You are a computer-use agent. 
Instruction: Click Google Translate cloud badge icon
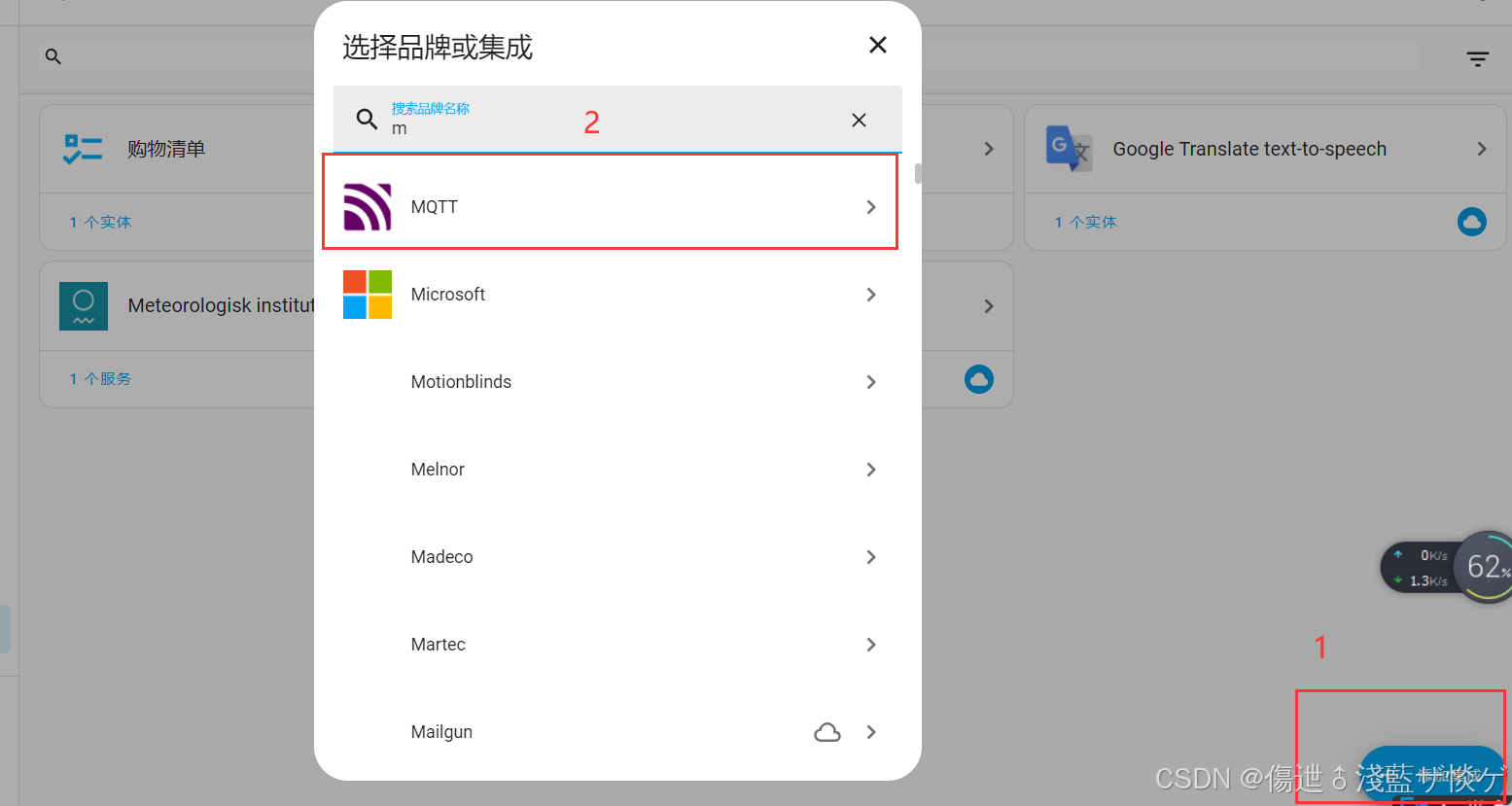[1472, 222]
